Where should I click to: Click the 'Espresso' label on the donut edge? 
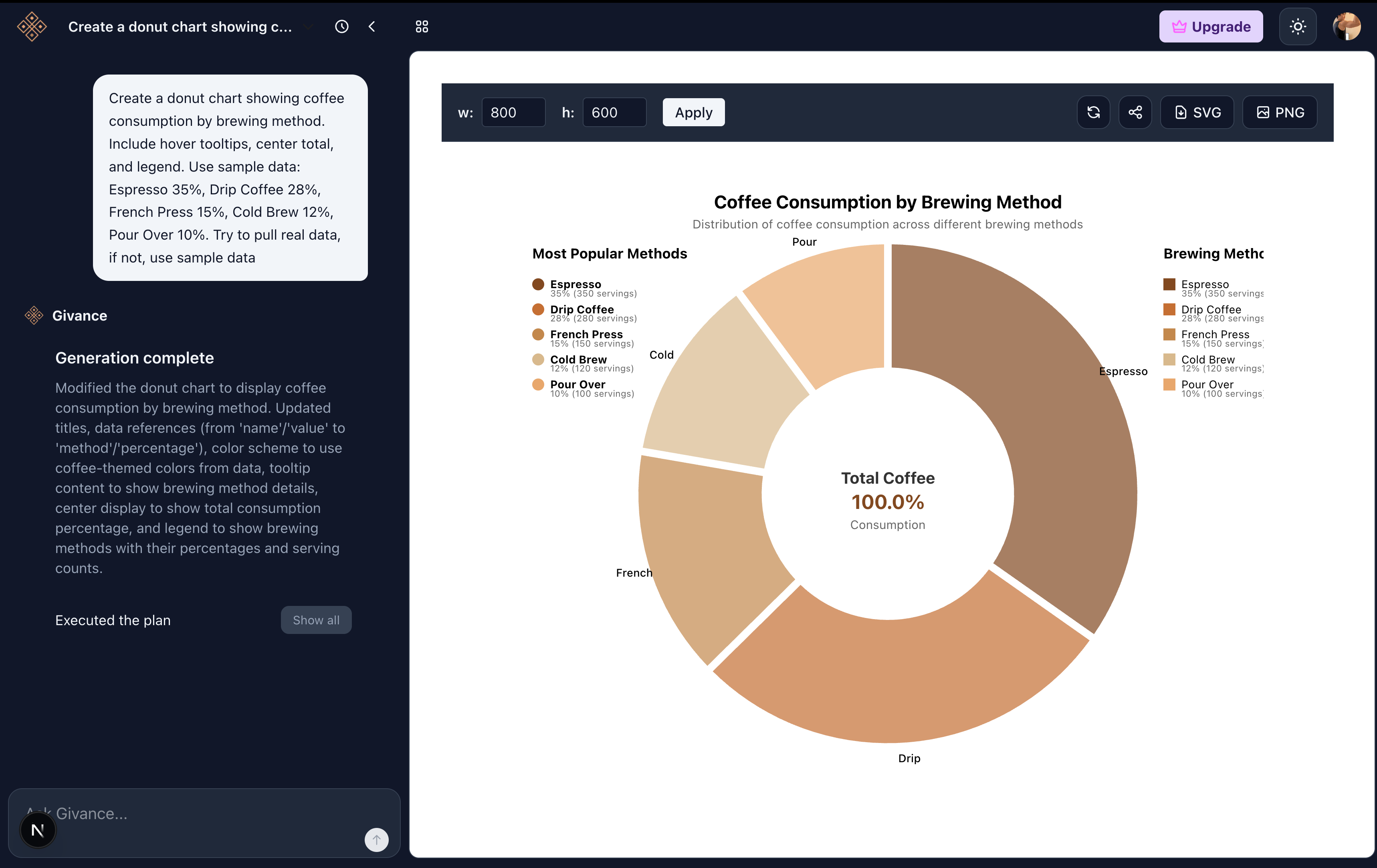pyautogui.click(x=1123, y=371)
